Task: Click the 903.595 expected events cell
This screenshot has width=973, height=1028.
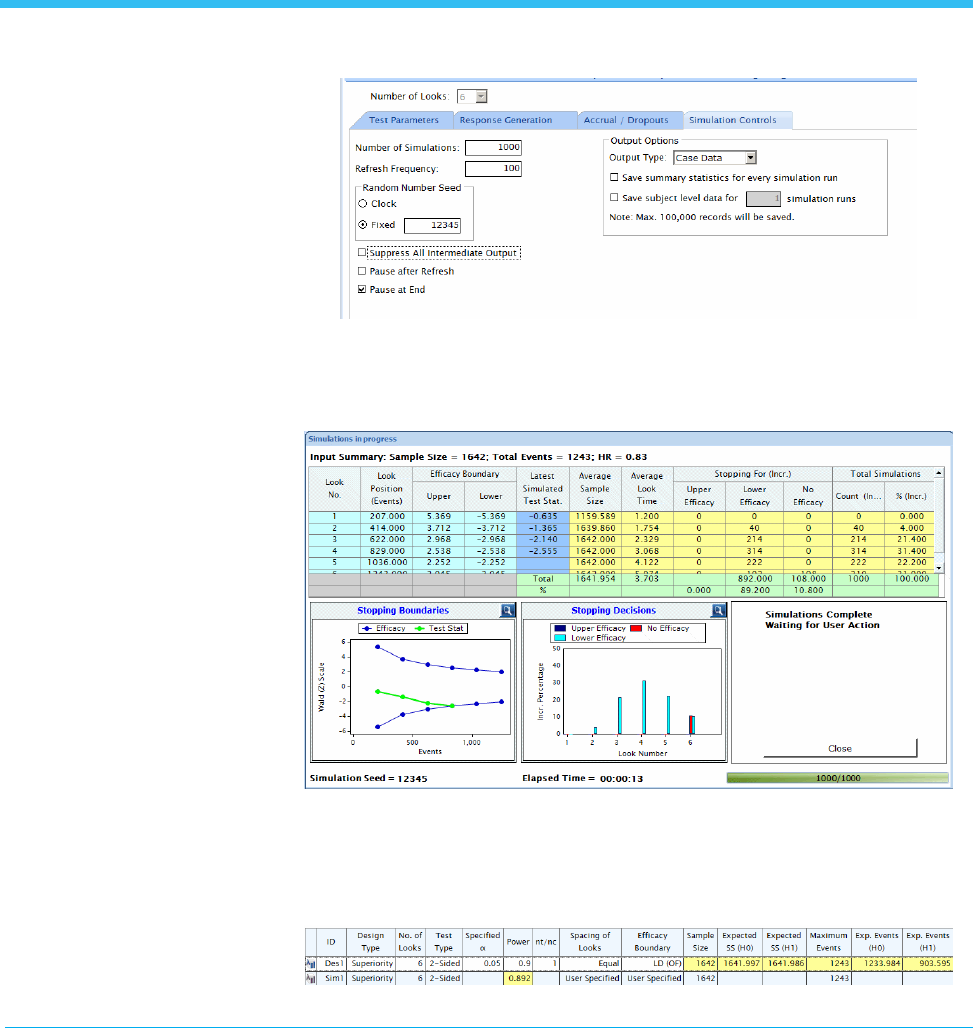Action: click(927, 964)
